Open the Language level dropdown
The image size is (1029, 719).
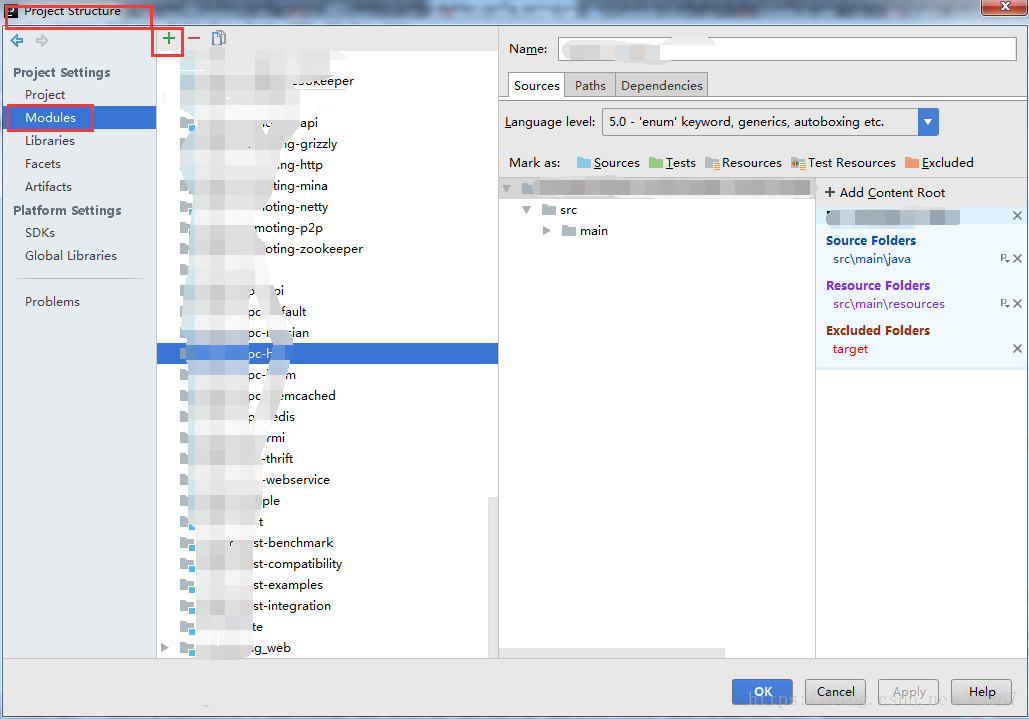[x=928, y=122]
